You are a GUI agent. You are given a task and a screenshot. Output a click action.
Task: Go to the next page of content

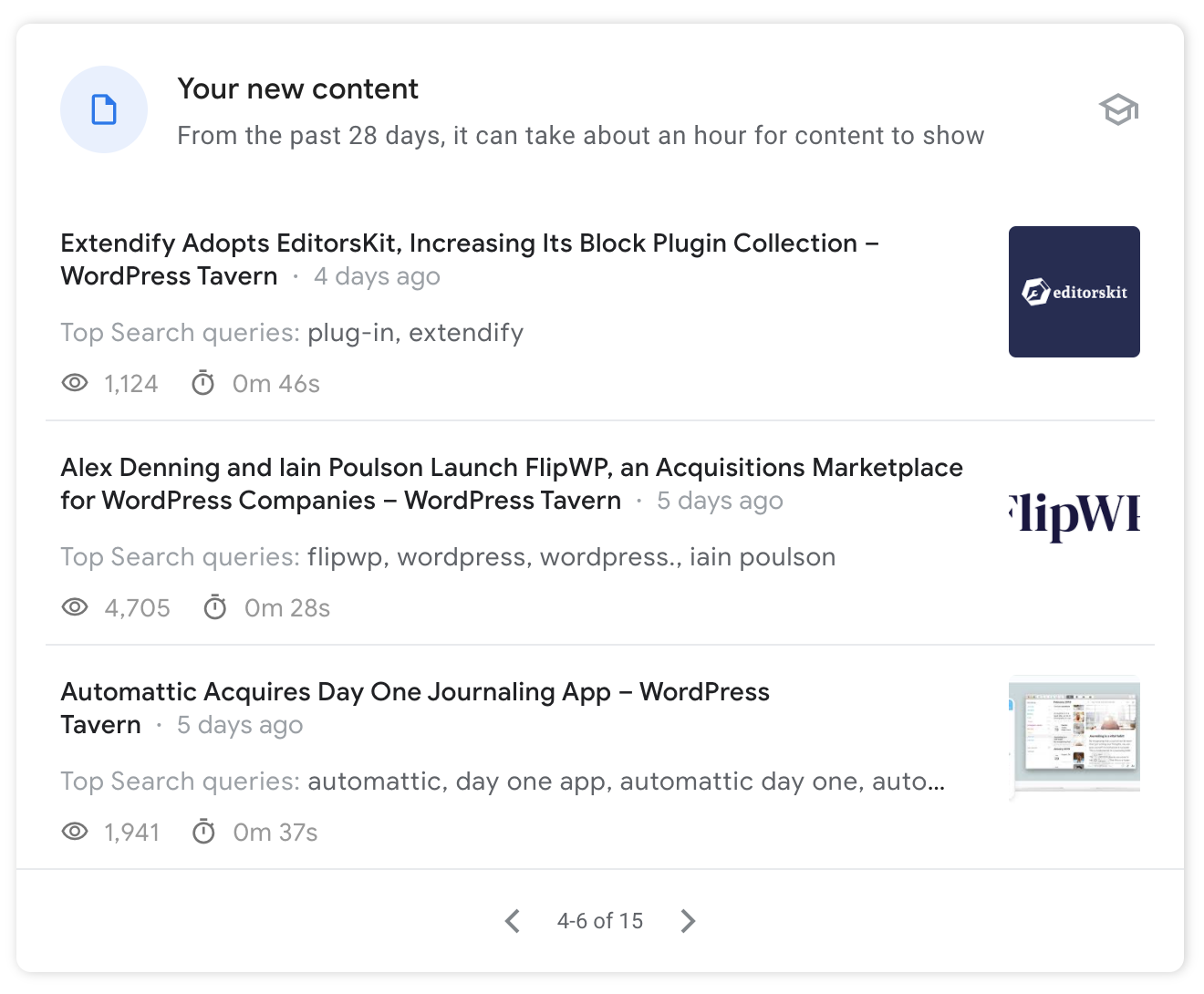[x=688, y=921]
